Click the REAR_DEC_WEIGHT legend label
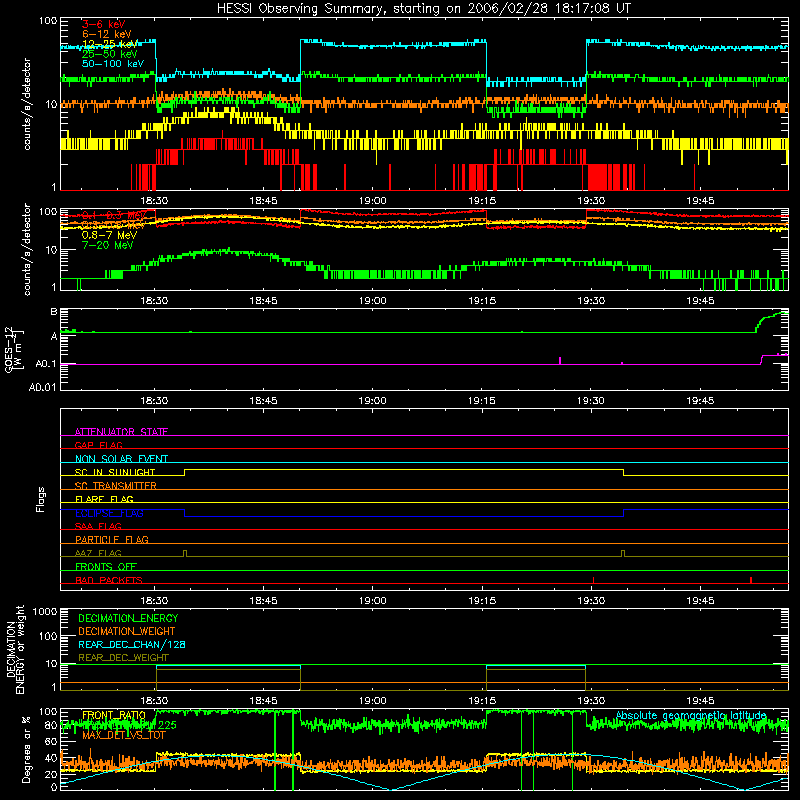This screenshot has height=800, width=800. tap(123, 658)
